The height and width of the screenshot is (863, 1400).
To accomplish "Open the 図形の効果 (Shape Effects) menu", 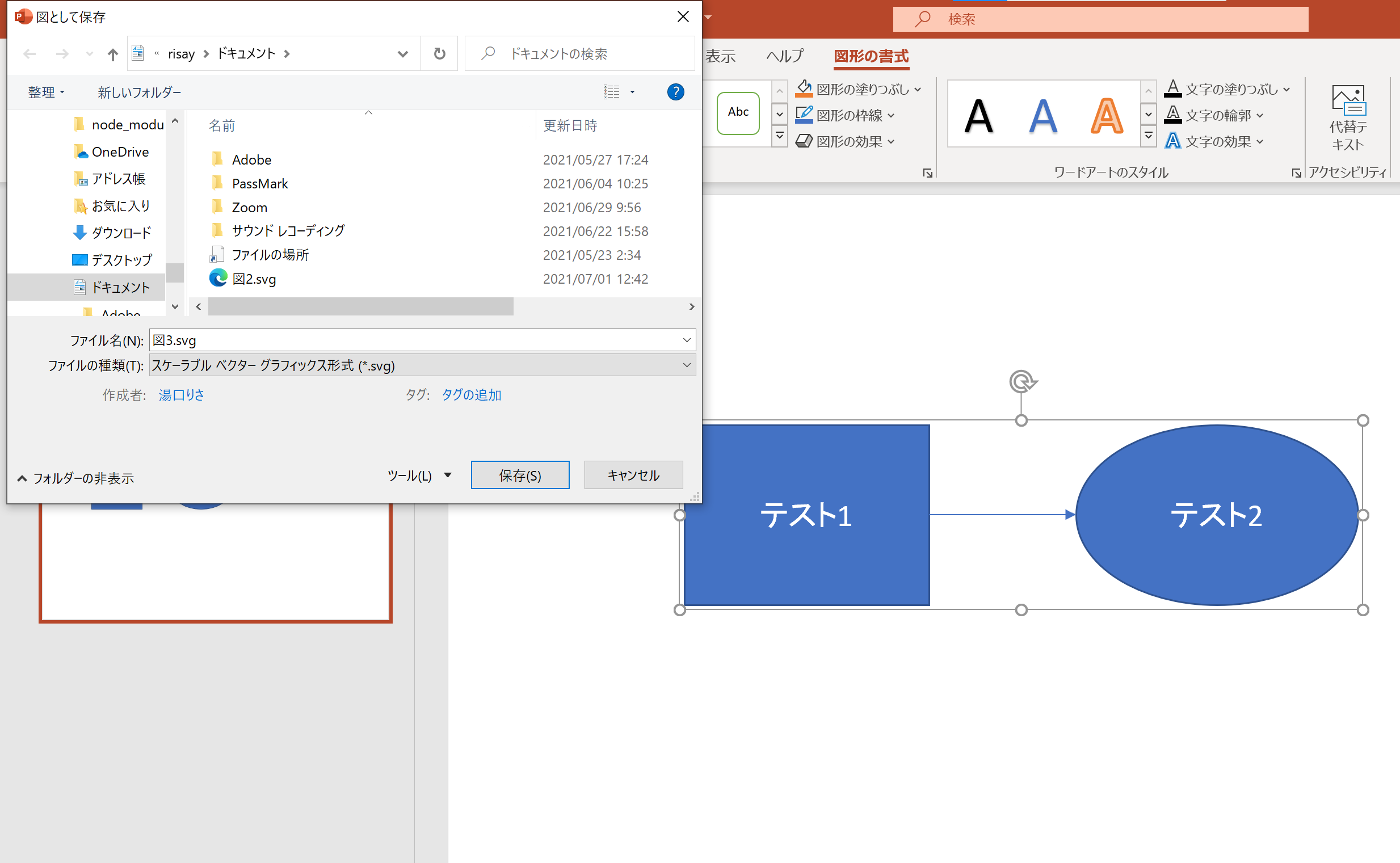I will [844, 141].
